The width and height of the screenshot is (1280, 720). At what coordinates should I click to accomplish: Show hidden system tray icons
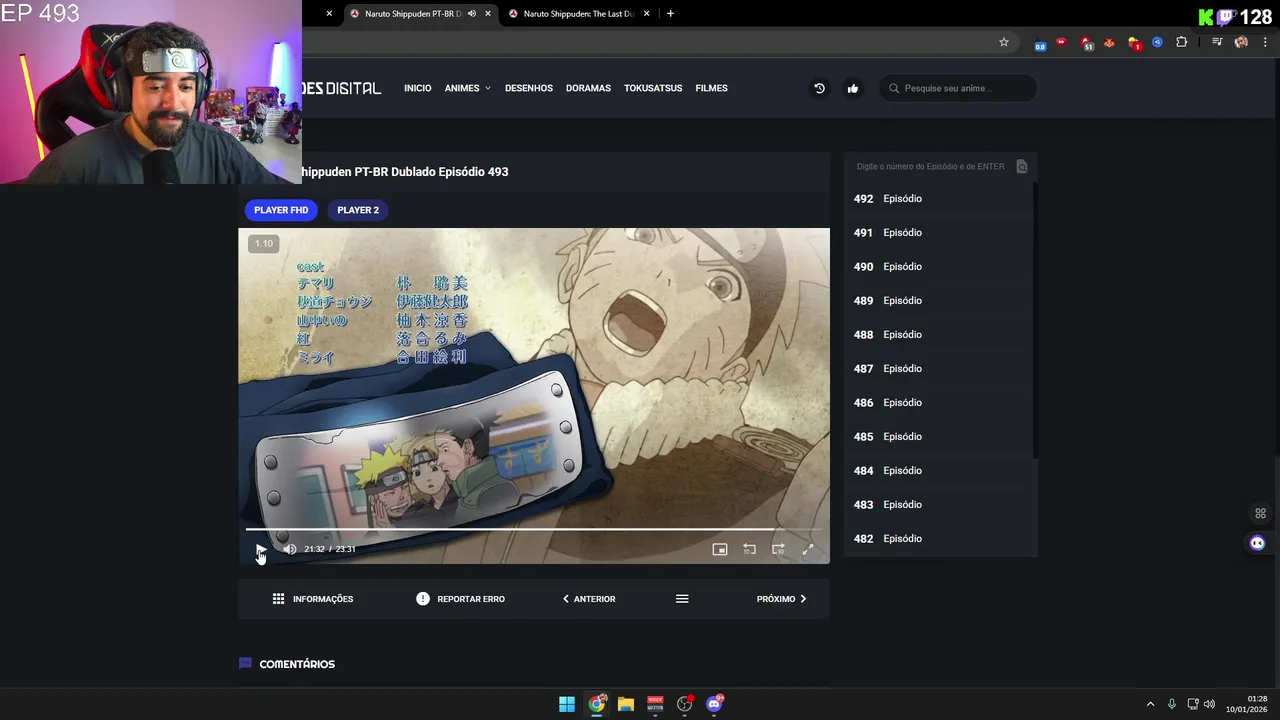point(1150,704)
